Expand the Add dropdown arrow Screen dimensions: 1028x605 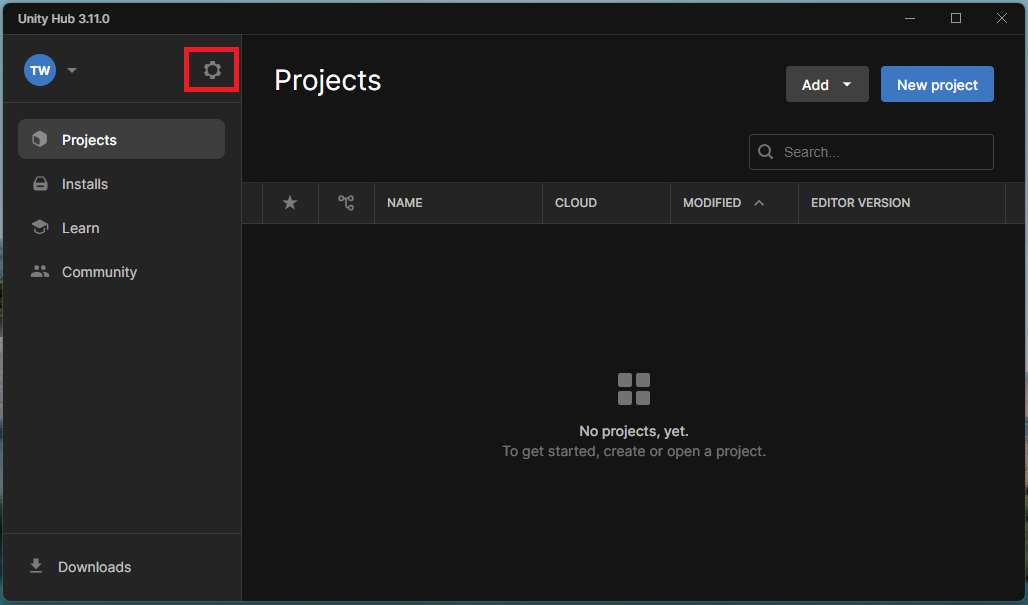(x=847, y=85)
